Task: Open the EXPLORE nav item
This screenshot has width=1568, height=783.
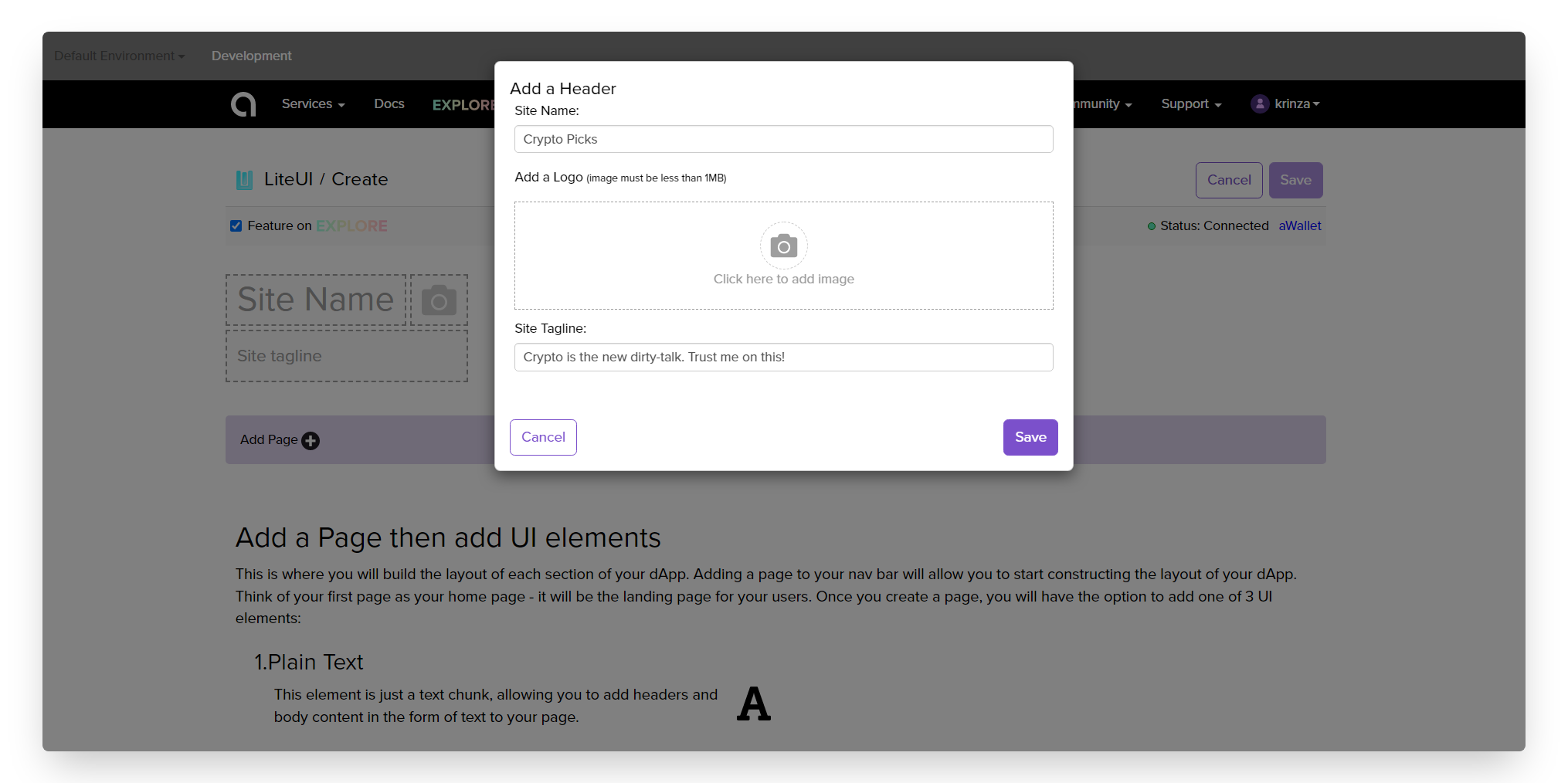Action: [x=463, y=105]
